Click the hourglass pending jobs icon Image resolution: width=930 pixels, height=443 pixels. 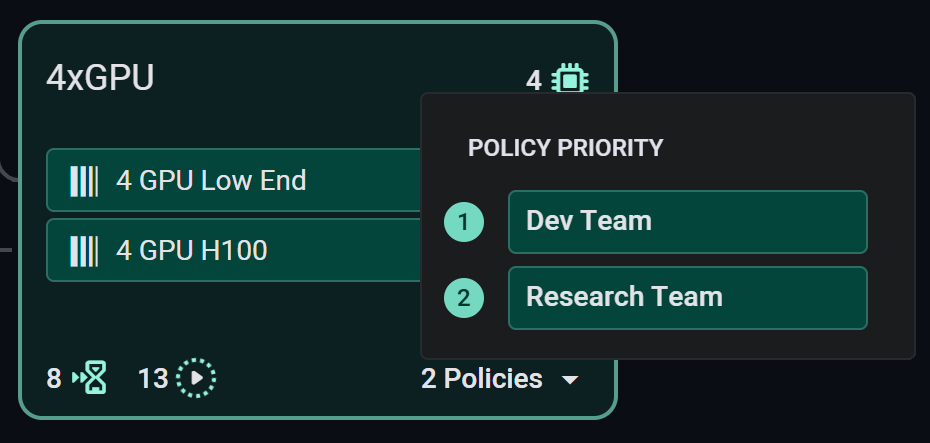(91, 378)
